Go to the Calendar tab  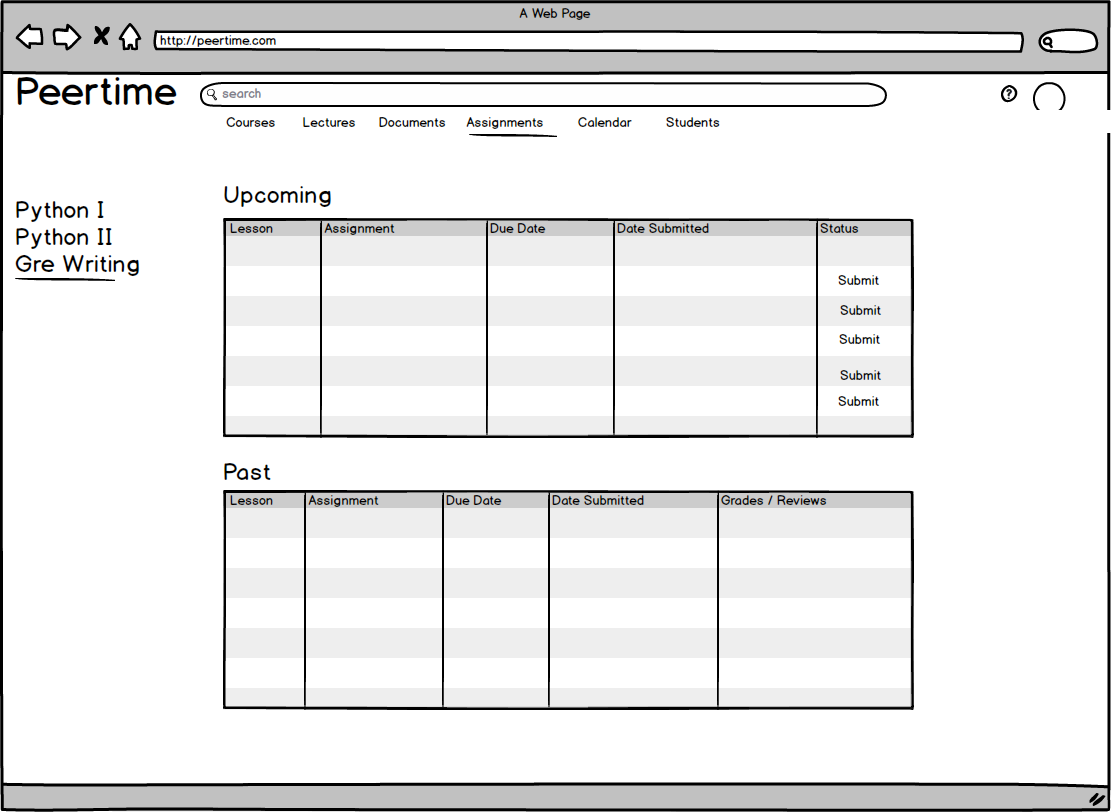coord(605,123)
